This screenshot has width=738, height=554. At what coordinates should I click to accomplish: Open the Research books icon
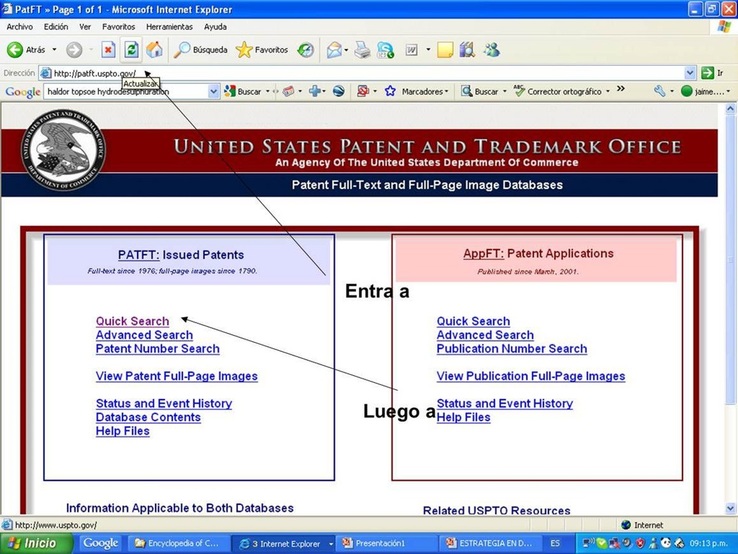[x=467, y=49]
